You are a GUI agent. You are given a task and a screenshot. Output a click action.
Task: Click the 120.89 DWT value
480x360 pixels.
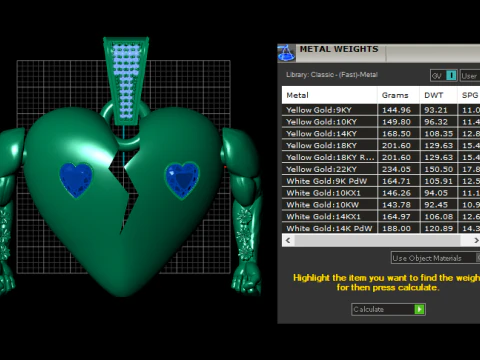pos(439,228)
